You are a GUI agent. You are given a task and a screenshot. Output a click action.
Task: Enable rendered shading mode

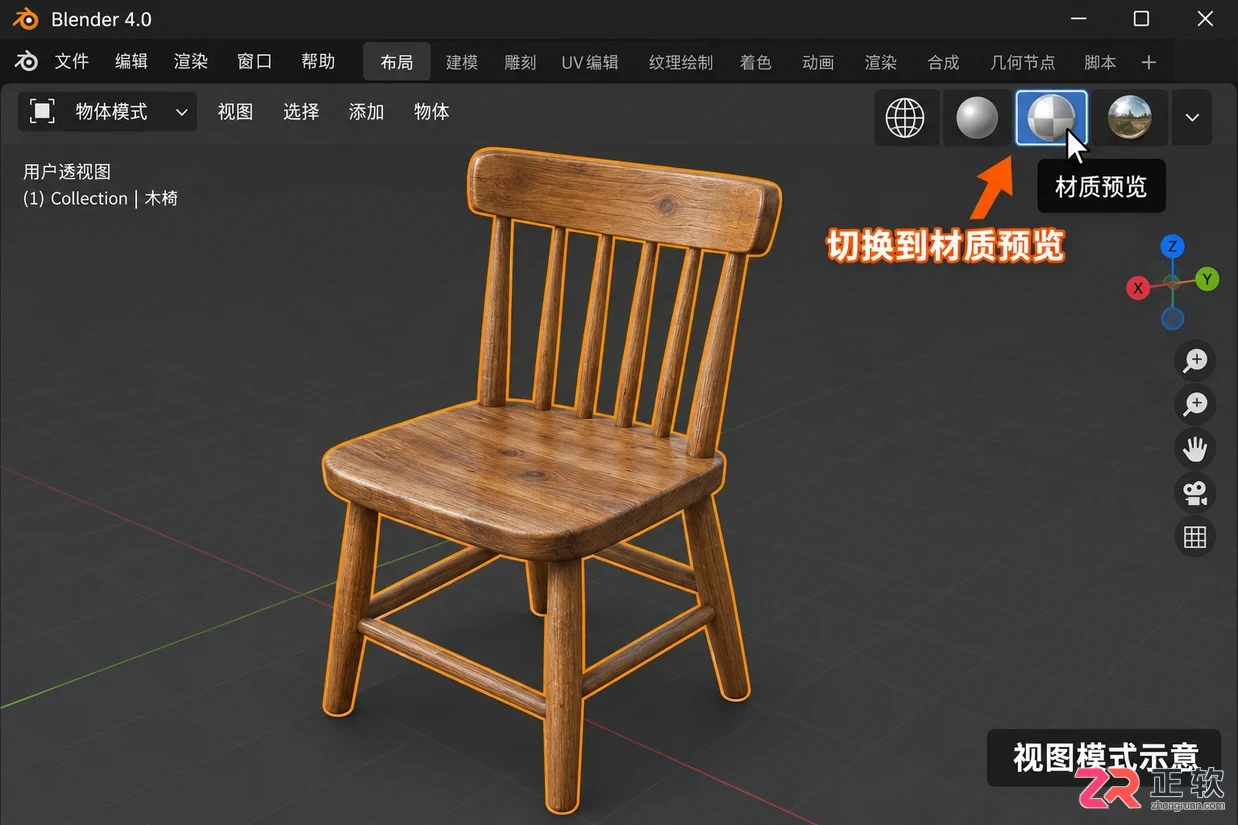pyautogui.click(x=1129, y=118)
